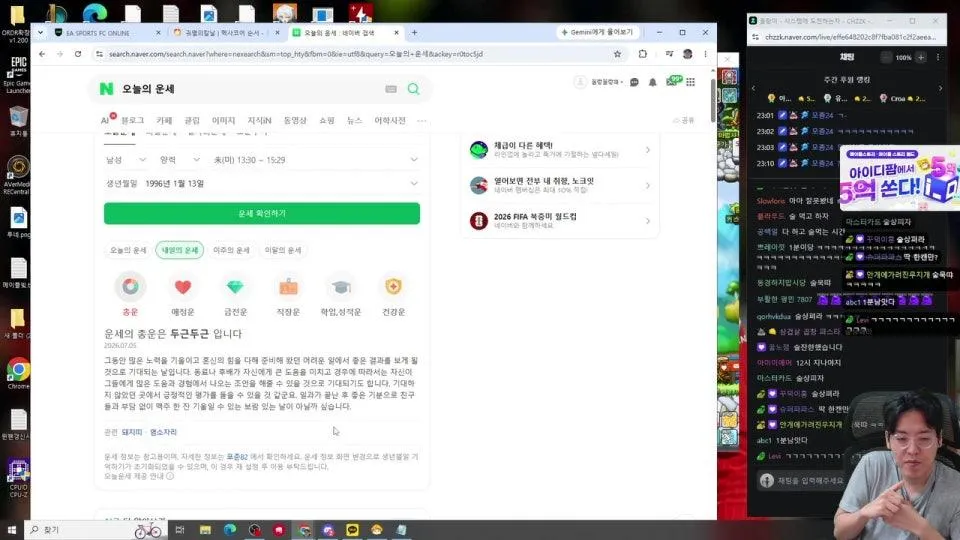Viewport: 960px width, 540px height.
Task: Expand more search categories ellipsis
Action: (x=422, y=121)
